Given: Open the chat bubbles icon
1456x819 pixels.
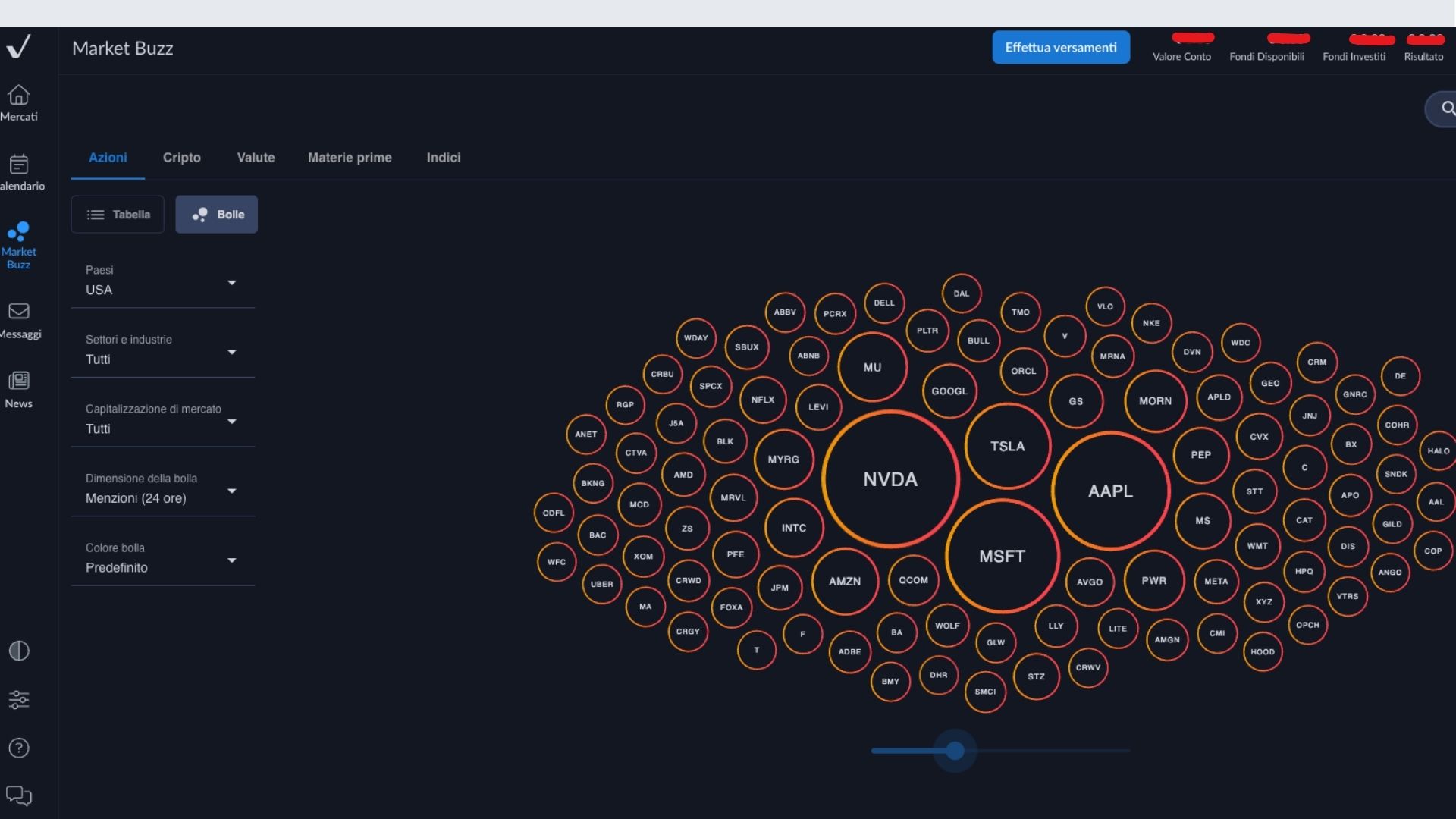Looking at the screenshot, I should [19, 795].
